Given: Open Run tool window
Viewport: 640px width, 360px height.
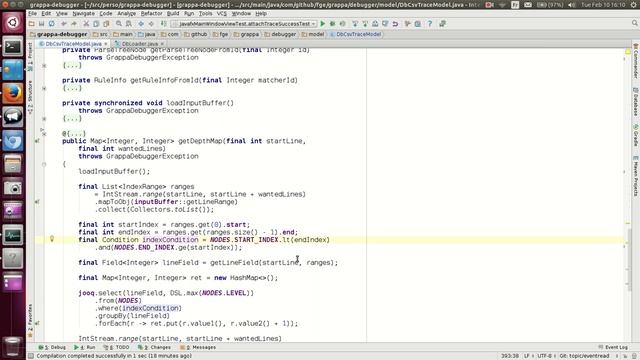Looking at the screenshot, I should pos(84,347).
